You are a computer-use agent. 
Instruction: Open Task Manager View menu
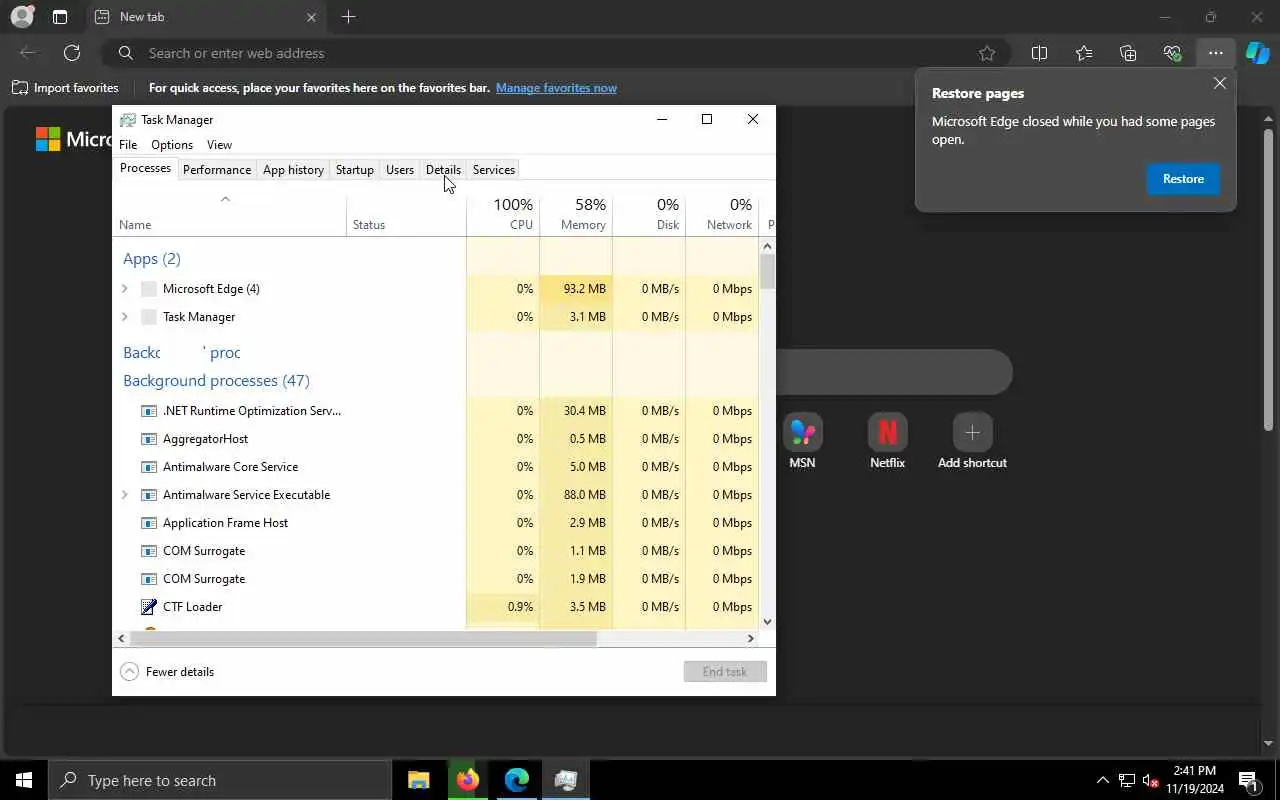219,145
